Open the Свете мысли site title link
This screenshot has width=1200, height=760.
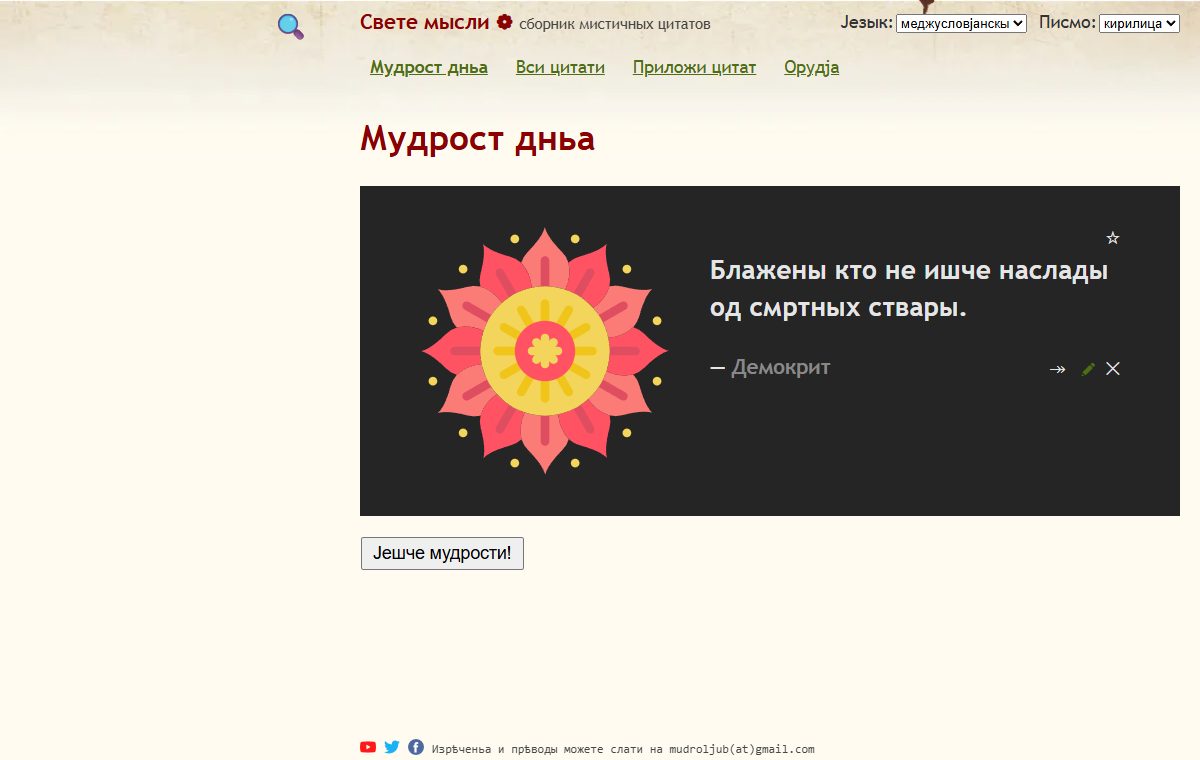point(425,22)
